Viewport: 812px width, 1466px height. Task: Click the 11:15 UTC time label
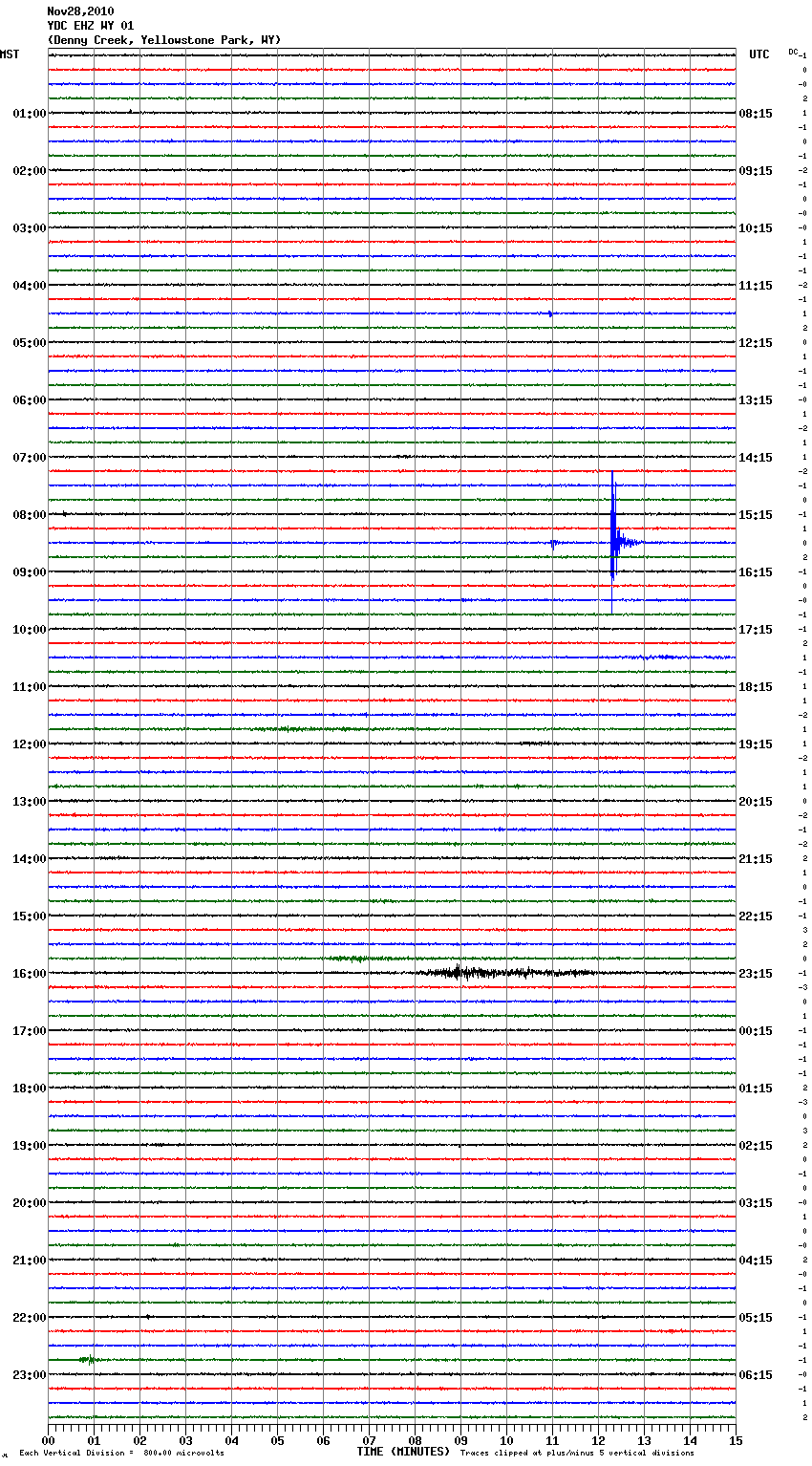(756, 286)
